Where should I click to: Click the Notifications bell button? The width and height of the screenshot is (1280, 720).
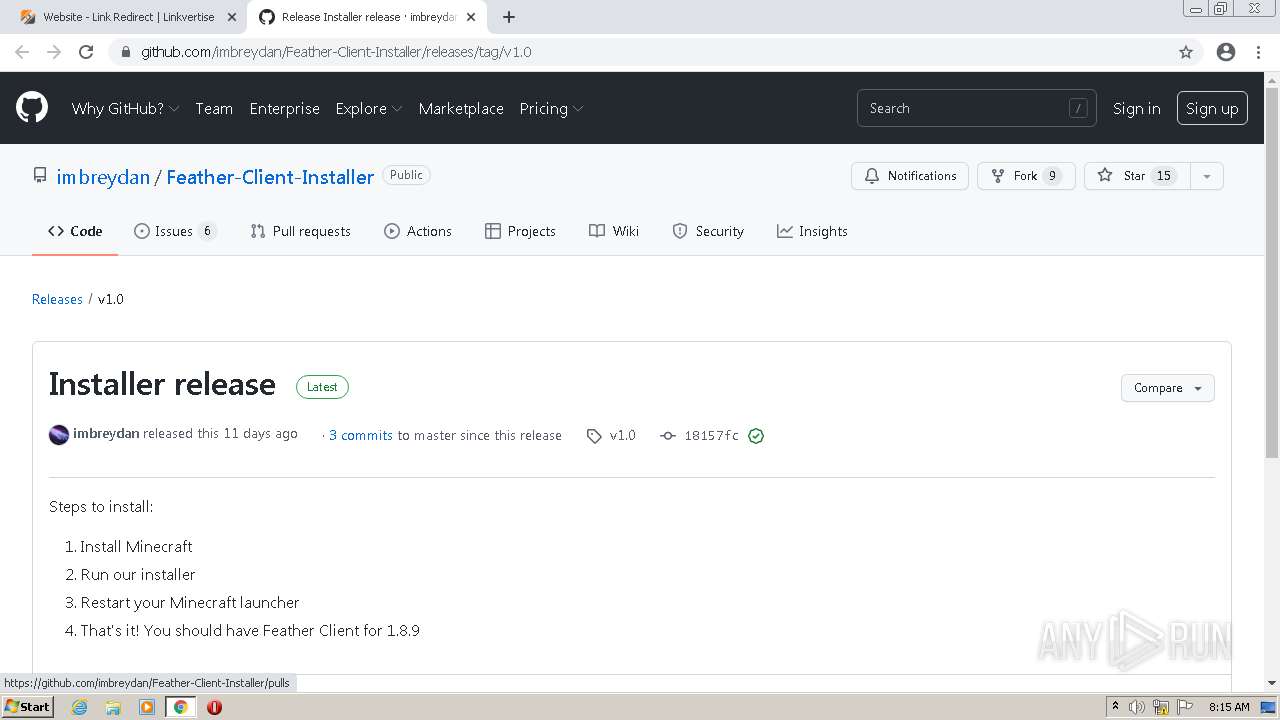(910, 176)
